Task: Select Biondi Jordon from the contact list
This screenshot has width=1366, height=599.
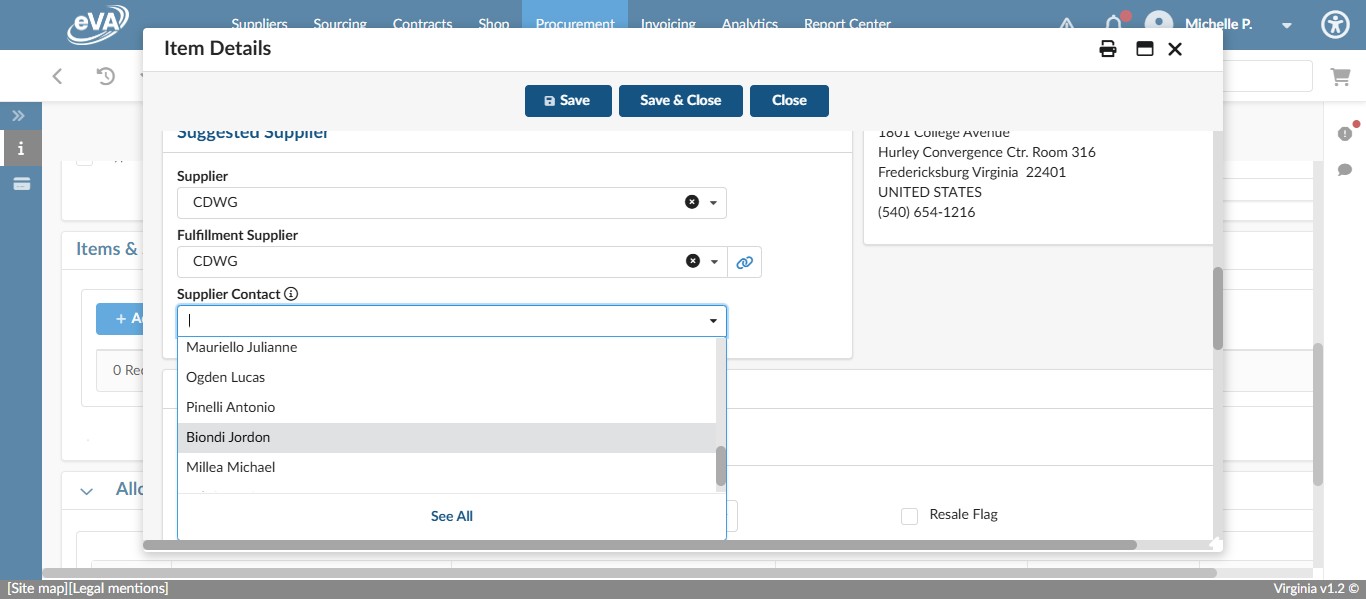Action: (x=228, y=437)
